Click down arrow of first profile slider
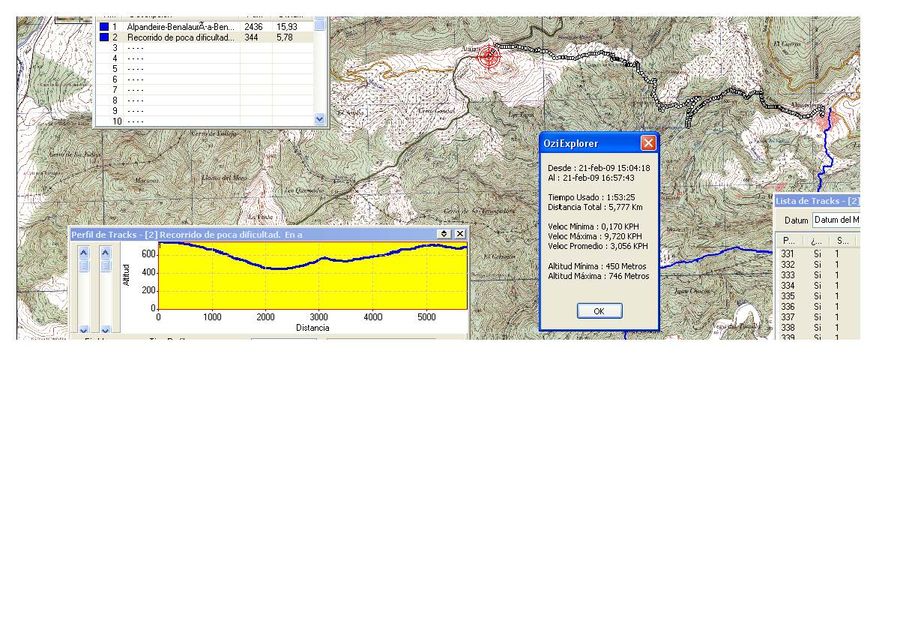 84,330
